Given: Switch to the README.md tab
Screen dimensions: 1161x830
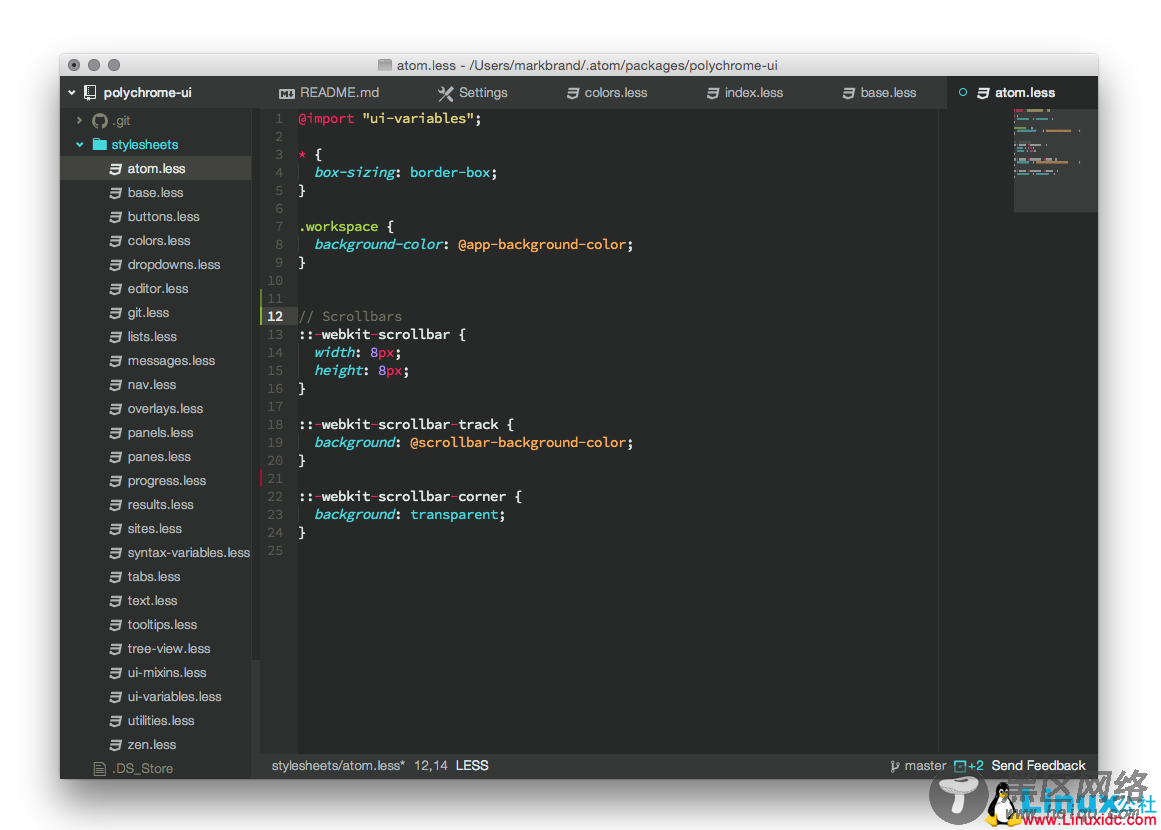Looking at the screenshot, I should (x=329, y=93).
